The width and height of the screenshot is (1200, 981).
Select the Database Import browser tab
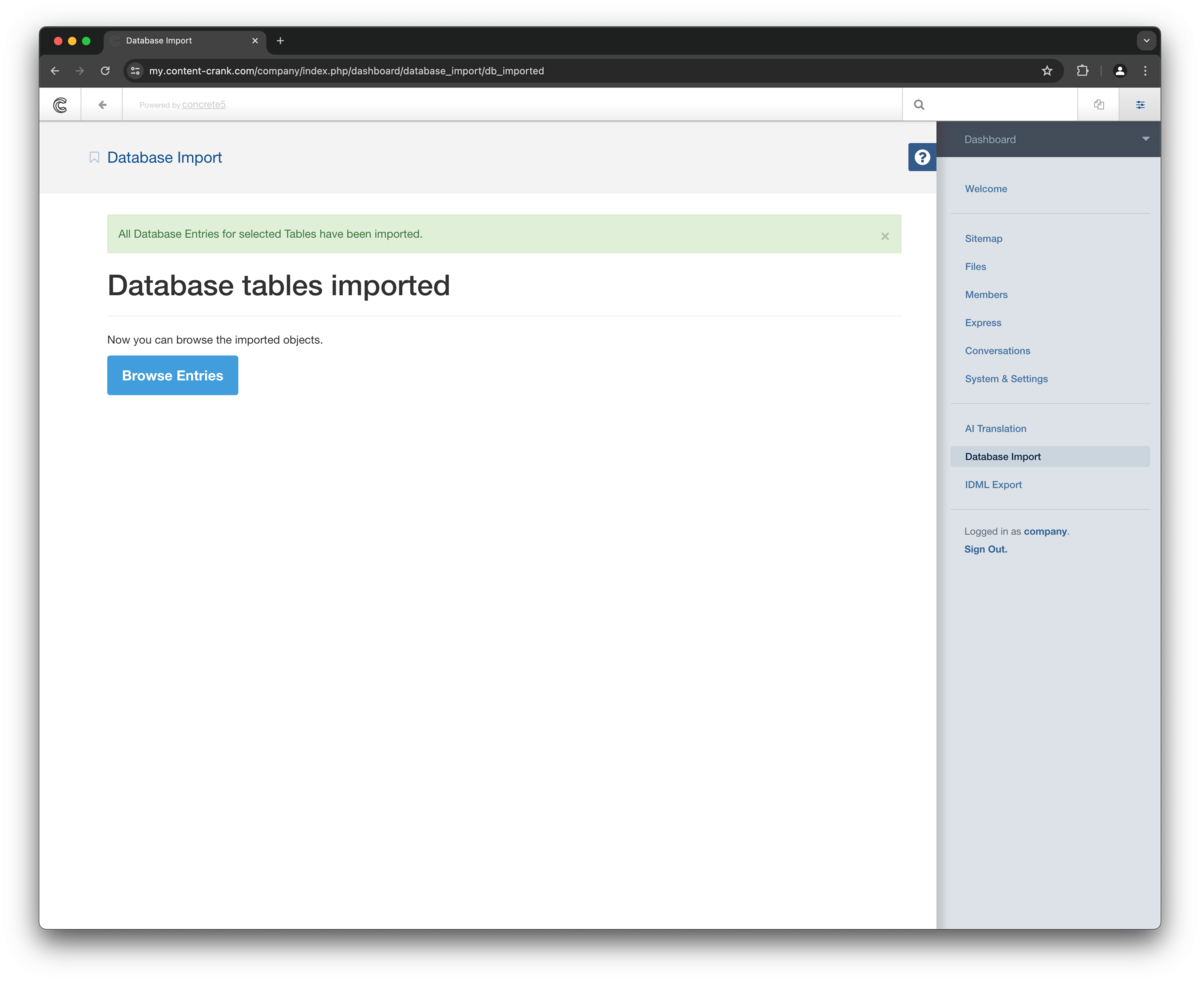(x=185, y=41)
